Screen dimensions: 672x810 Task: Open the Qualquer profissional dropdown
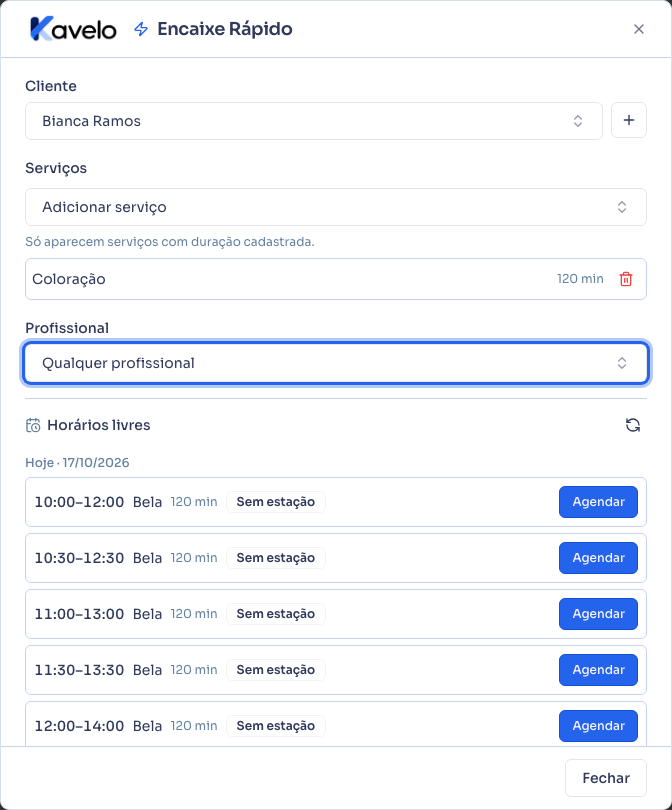(336, 363)
